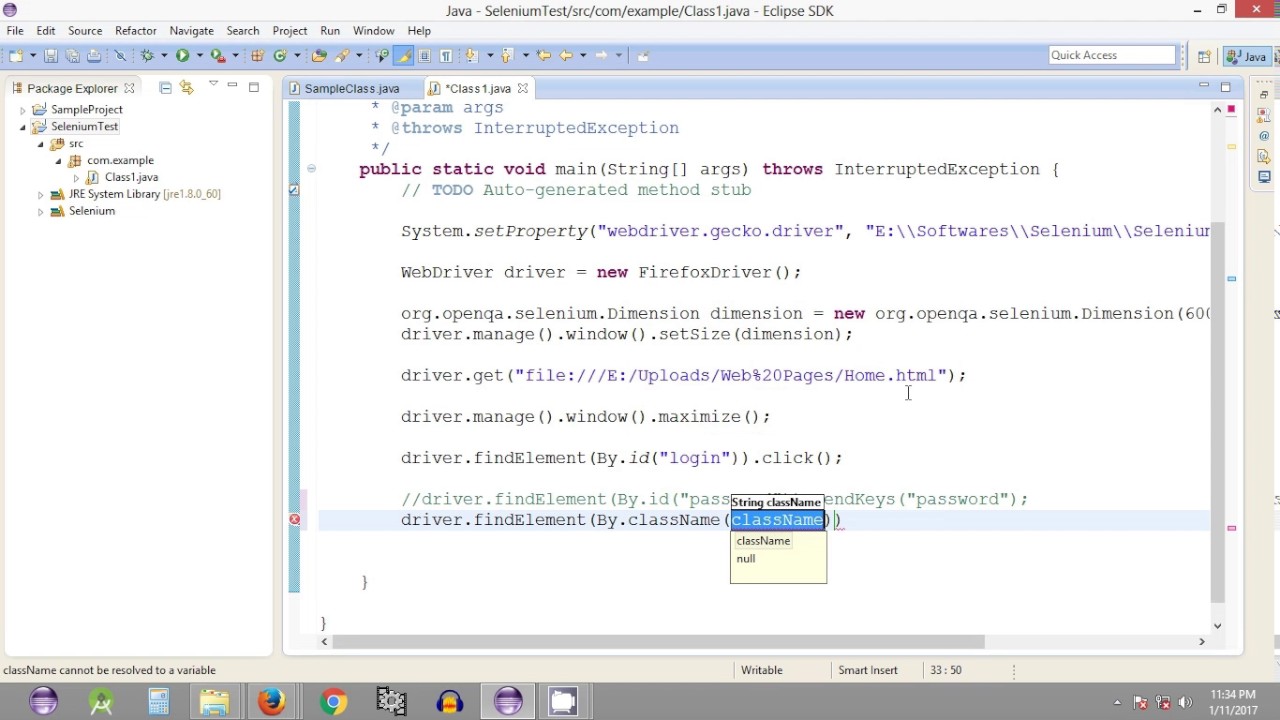Click the Open Perspective icon

coord(1205,56)
